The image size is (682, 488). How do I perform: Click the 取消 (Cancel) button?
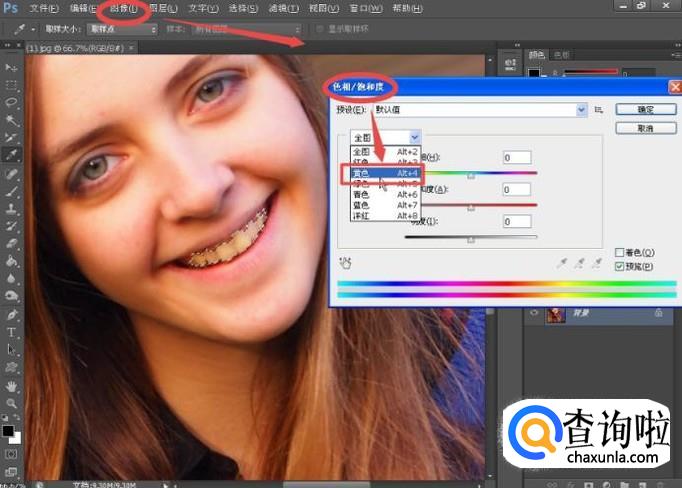pyautogui.click(x=645, y=128)
